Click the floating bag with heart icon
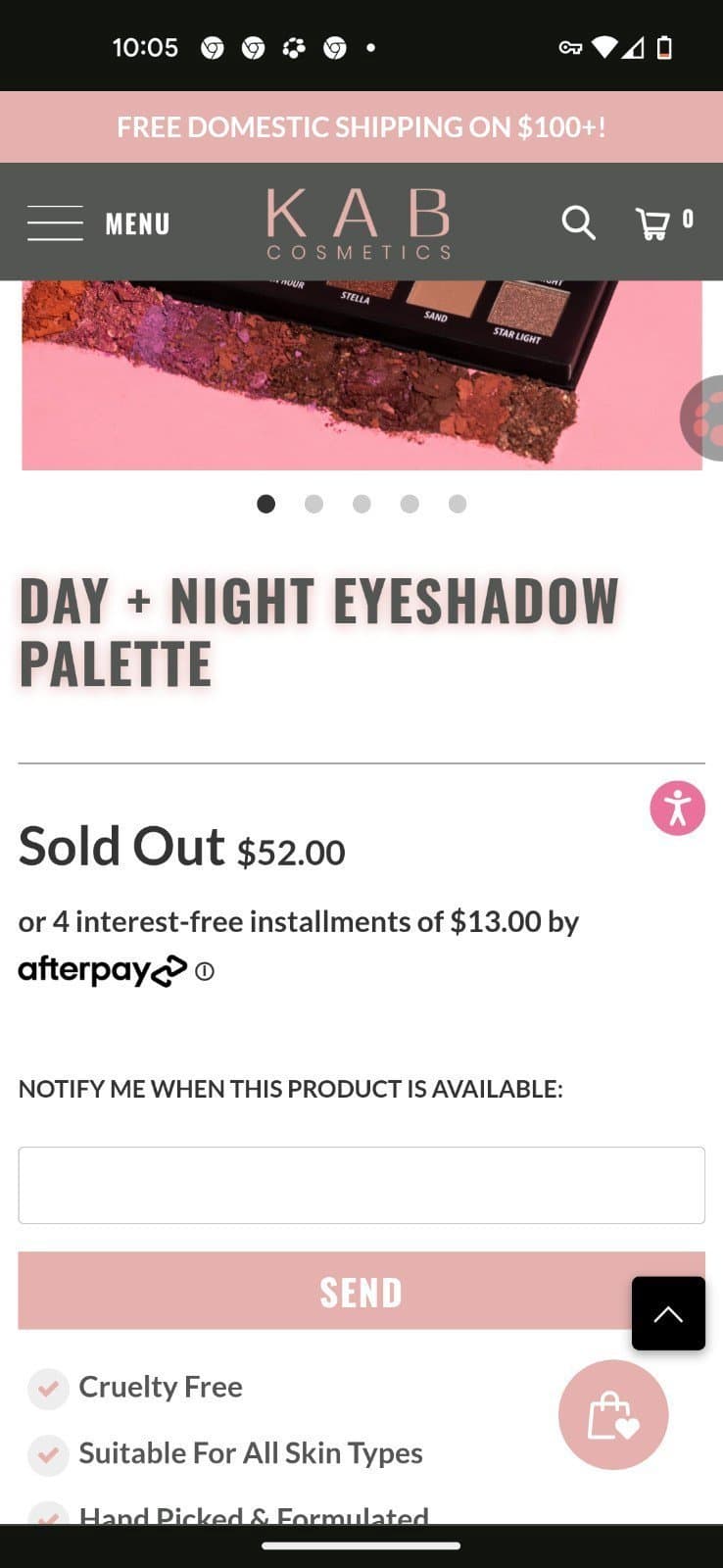Screen dimensions: 723x1568 tap(612, 1414)
